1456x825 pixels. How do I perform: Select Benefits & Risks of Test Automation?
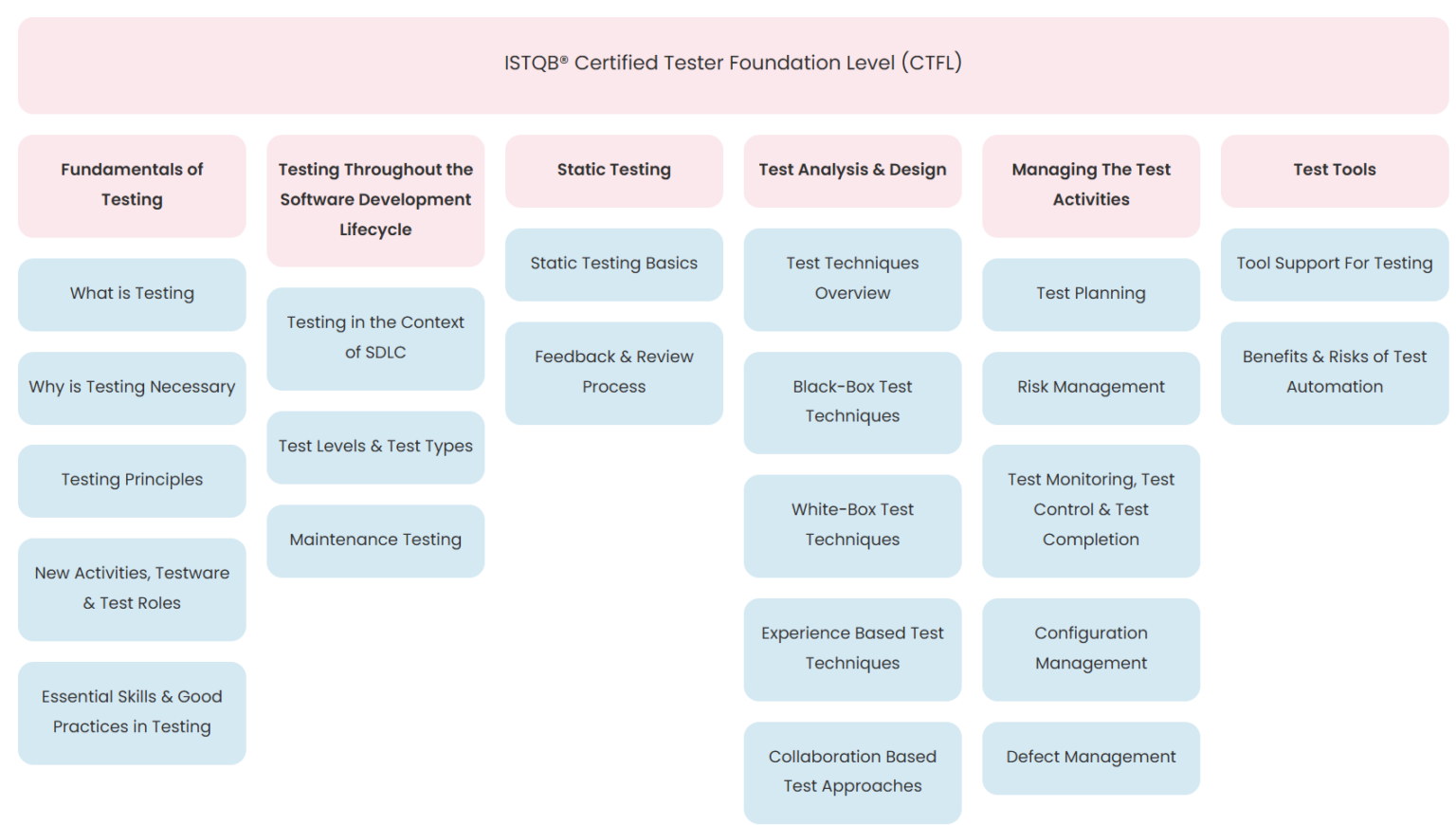[1334, 372]
